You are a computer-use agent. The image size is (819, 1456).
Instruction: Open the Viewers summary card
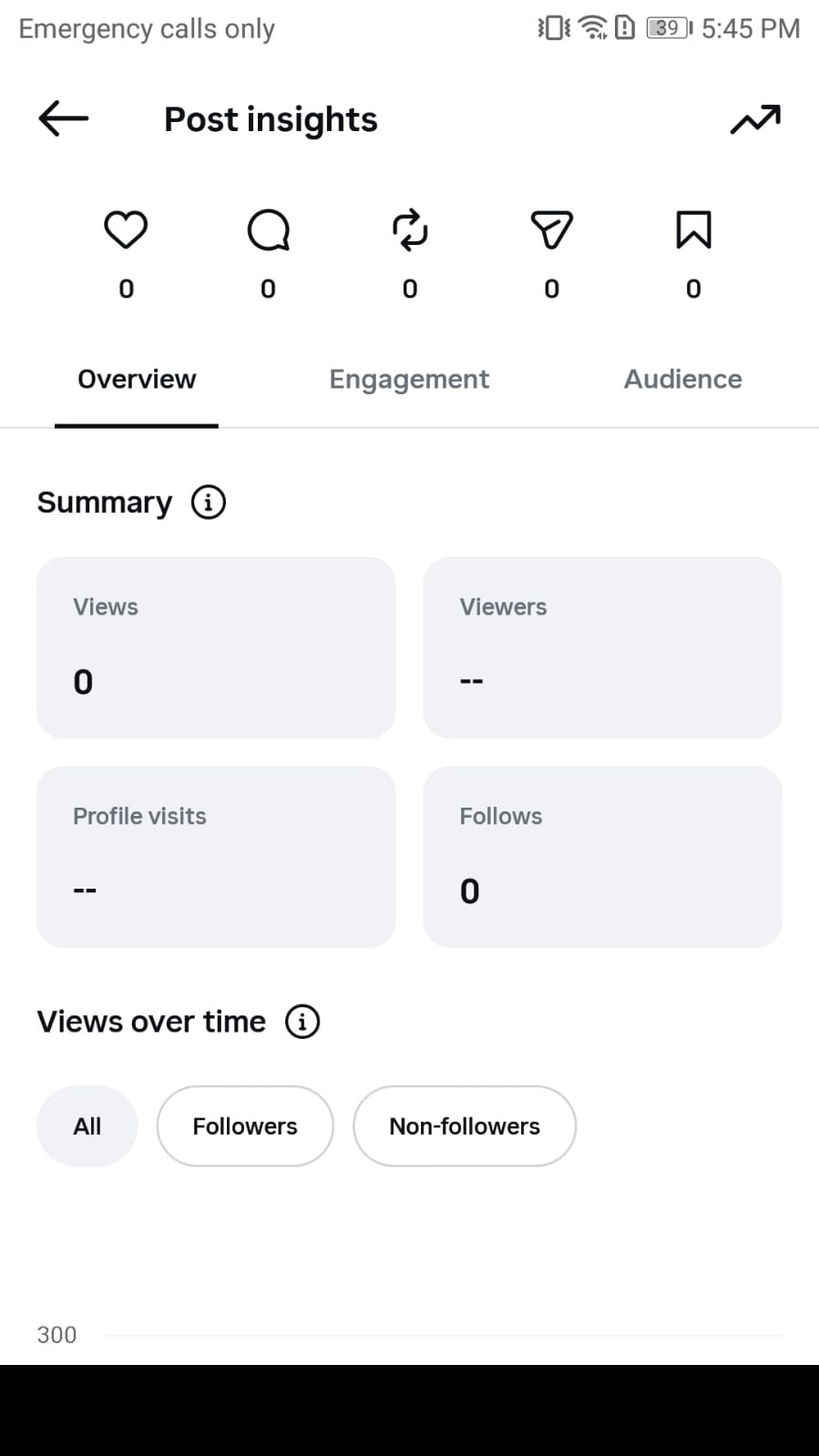[602, 647]
